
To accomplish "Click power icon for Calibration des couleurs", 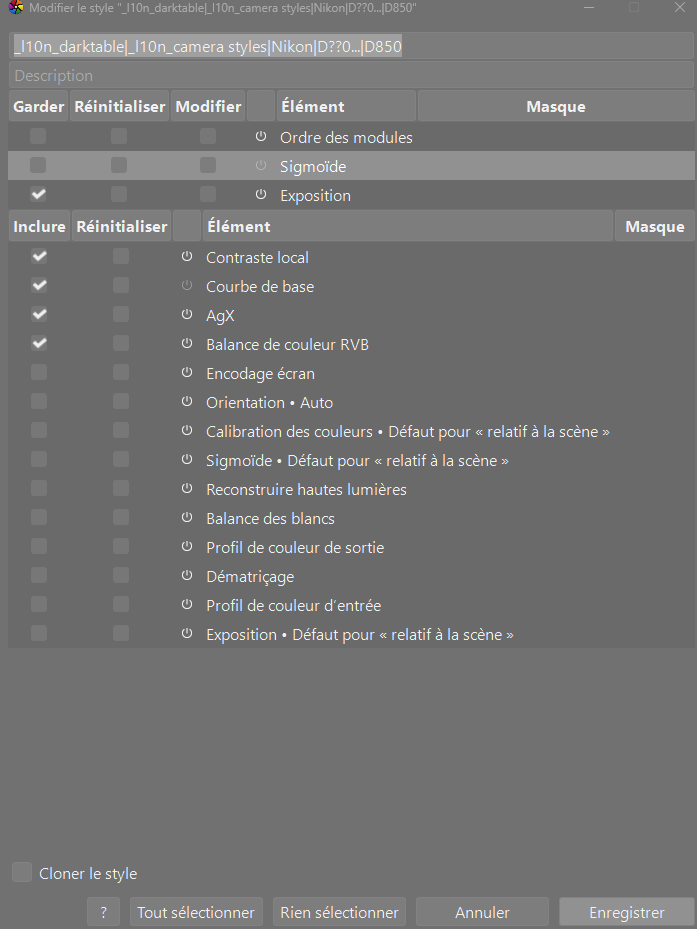I will click(187, 431).
